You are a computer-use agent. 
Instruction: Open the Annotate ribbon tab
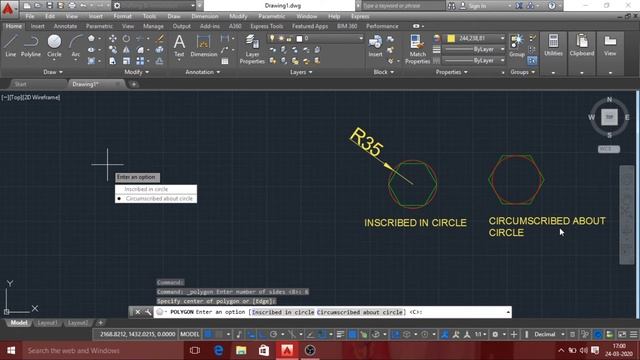pos(65,26)
